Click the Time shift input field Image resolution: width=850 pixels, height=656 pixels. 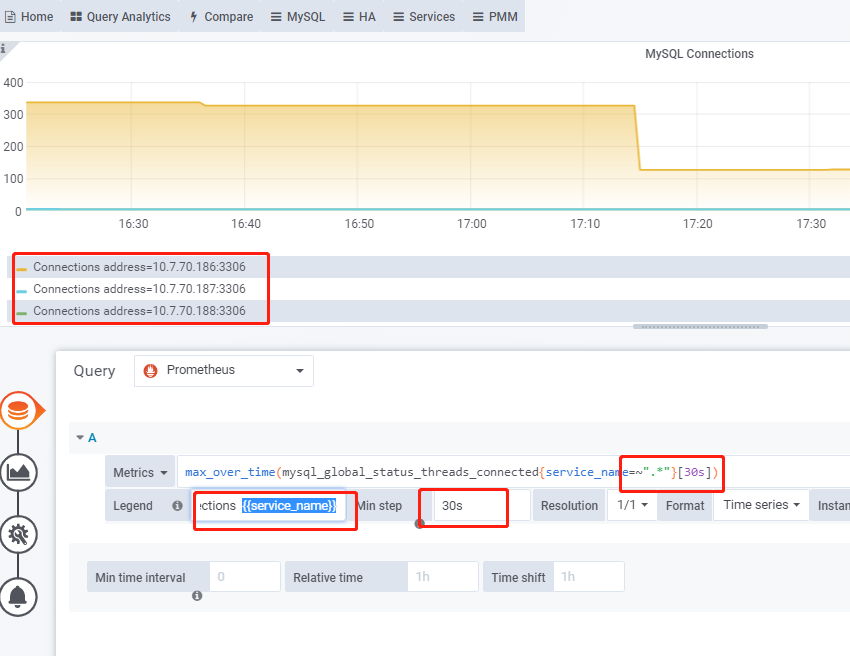coord(589,577)
